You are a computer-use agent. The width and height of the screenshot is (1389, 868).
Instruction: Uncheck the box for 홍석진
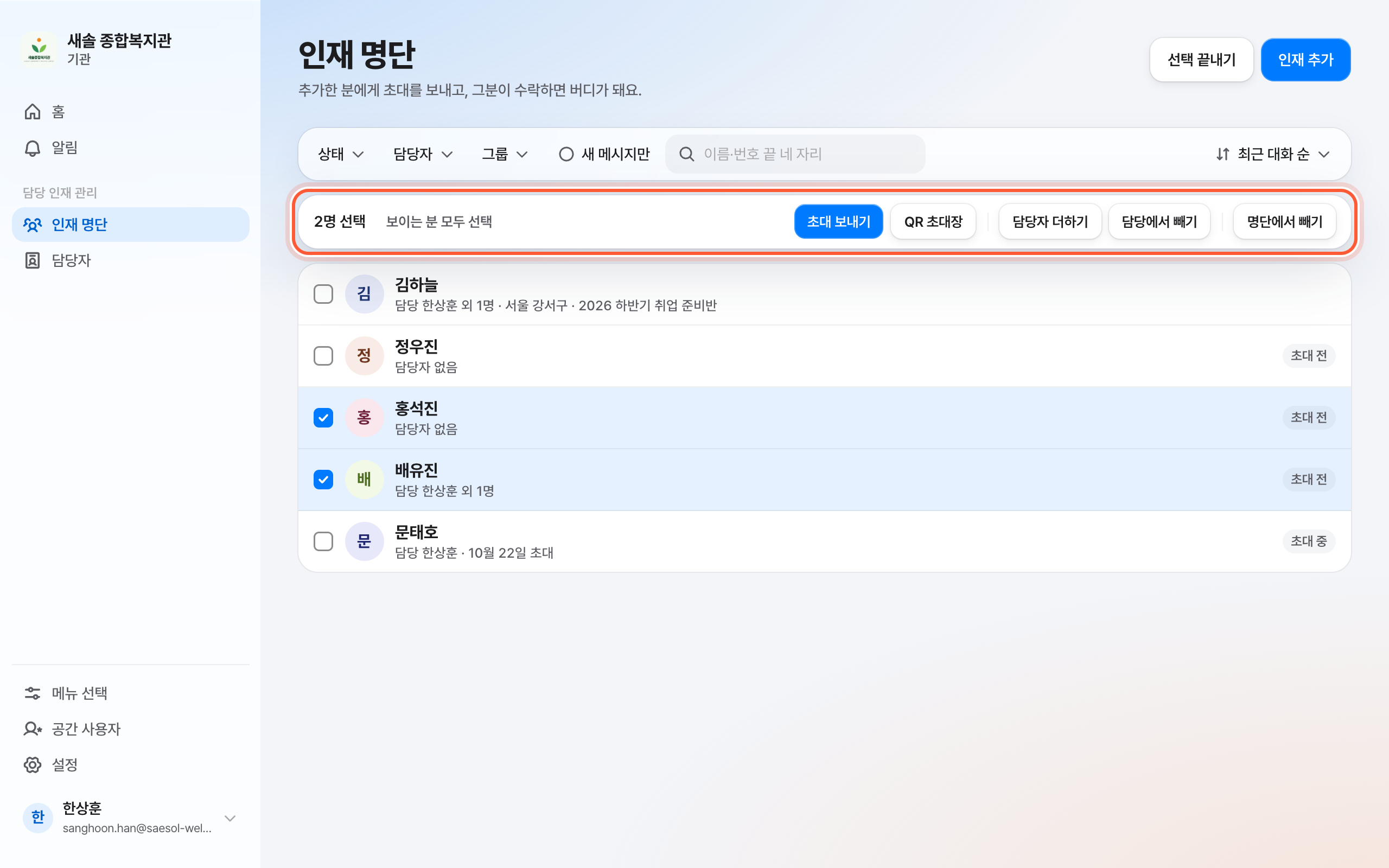[x=323, y=417]
